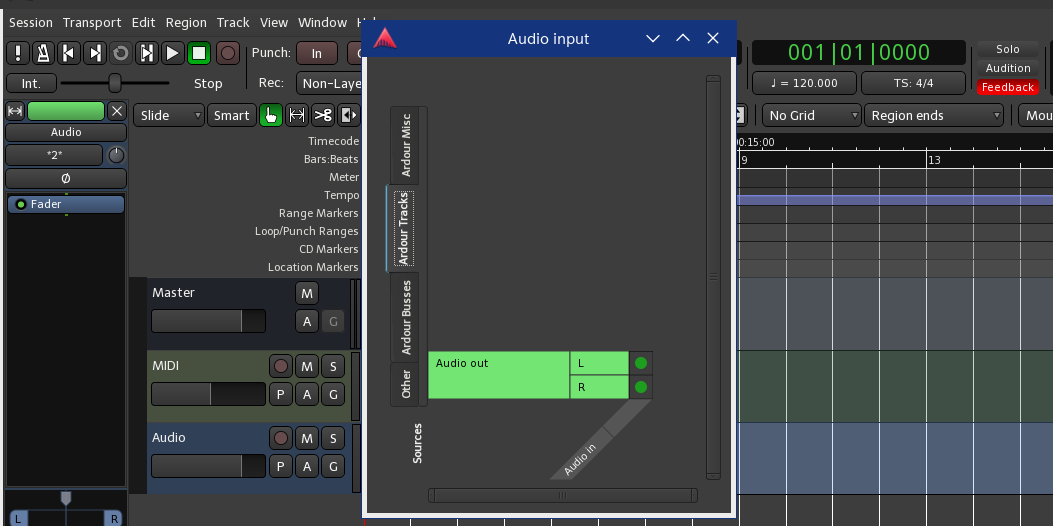Select the Grab hand tool
Image resolution: width=1053 pixels, height=526 pixels.
[x=270, y=115]
